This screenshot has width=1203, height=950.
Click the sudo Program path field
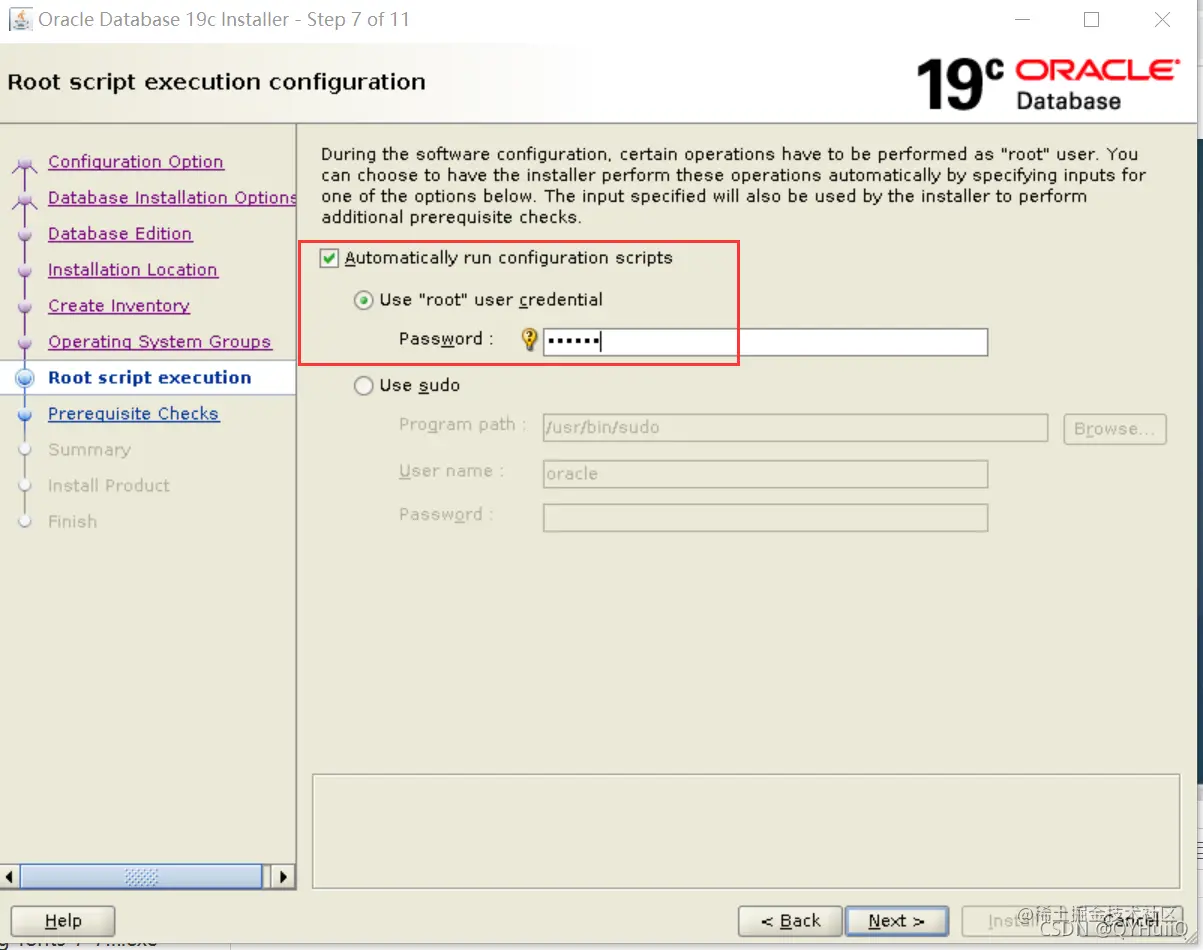795,428
